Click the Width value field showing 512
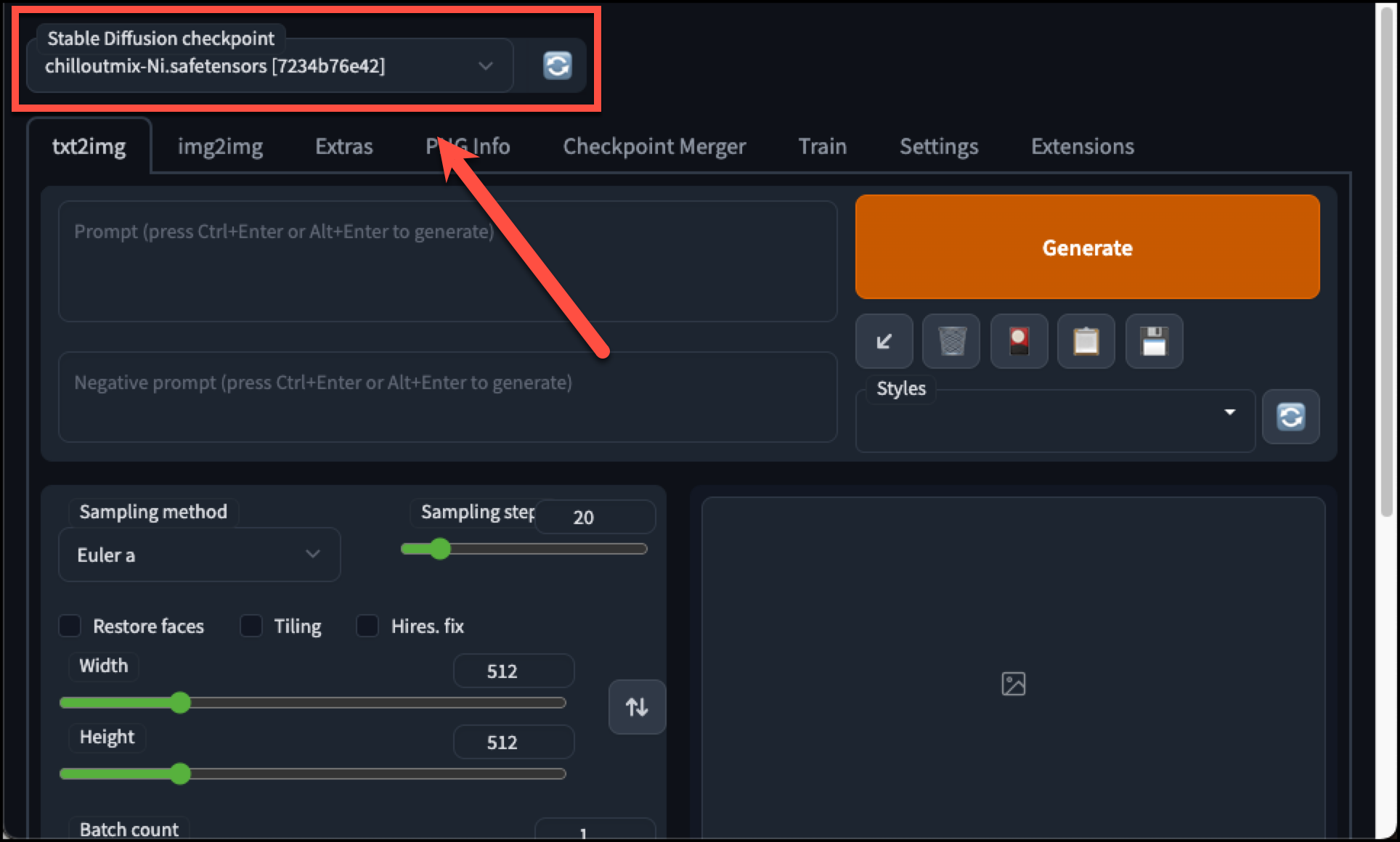 514,671
